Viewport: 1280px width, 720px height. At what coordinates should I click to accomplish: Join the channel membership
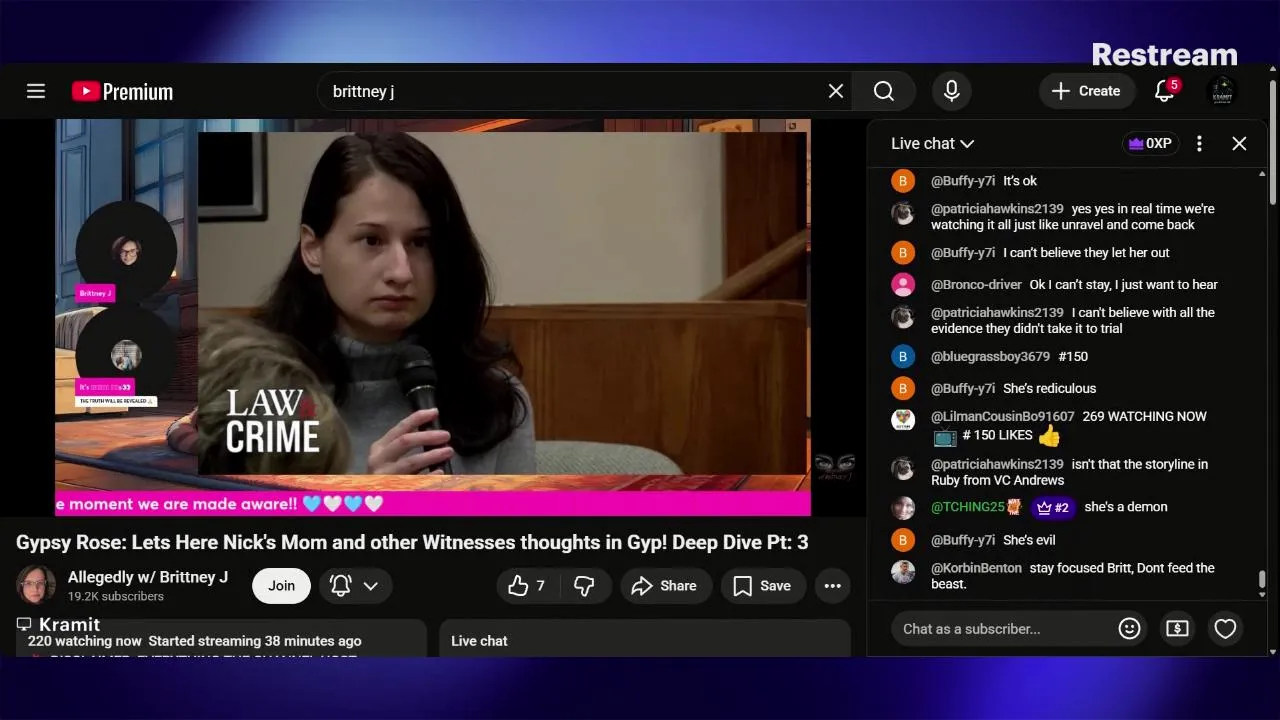pos(281,586)
